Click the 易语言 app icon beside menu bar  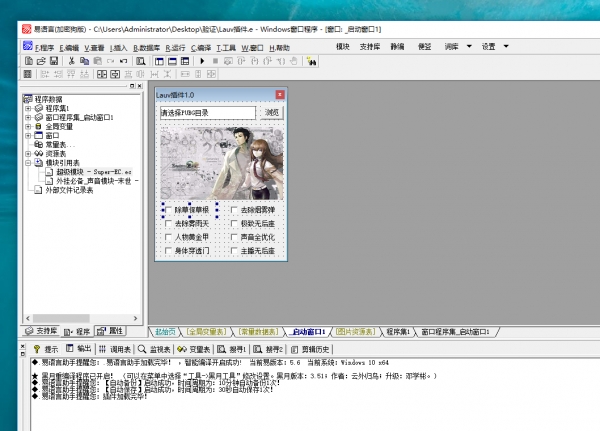point(28,46)
